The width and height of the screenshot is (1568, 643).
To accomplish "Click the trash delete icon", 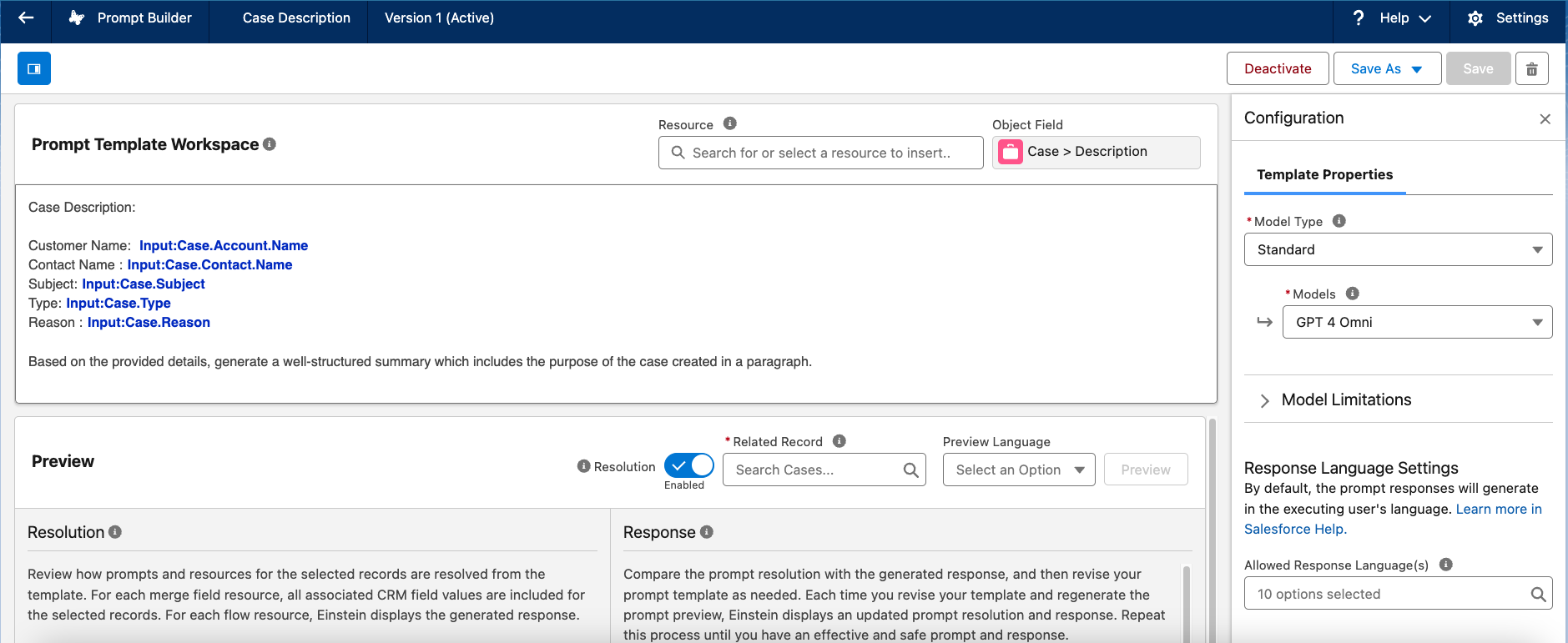I will 1532,68.
